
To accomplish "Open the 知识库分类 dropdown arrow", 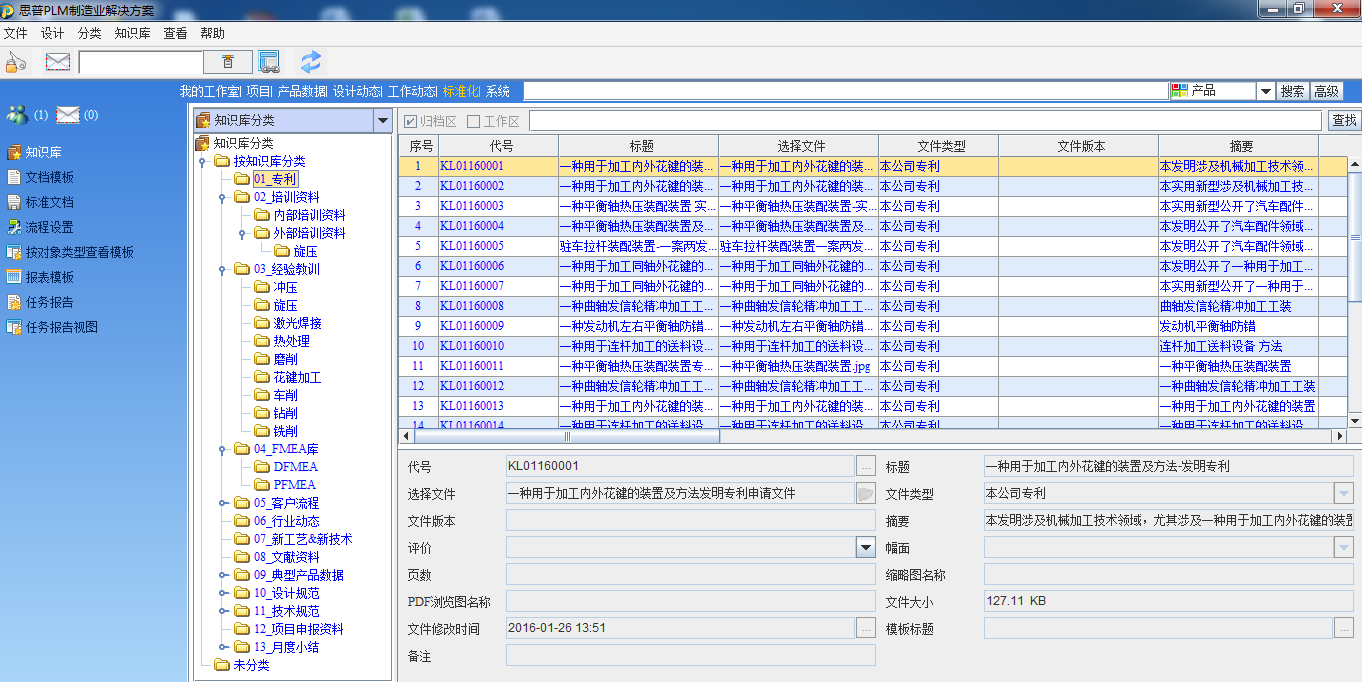I will [381, 121].
